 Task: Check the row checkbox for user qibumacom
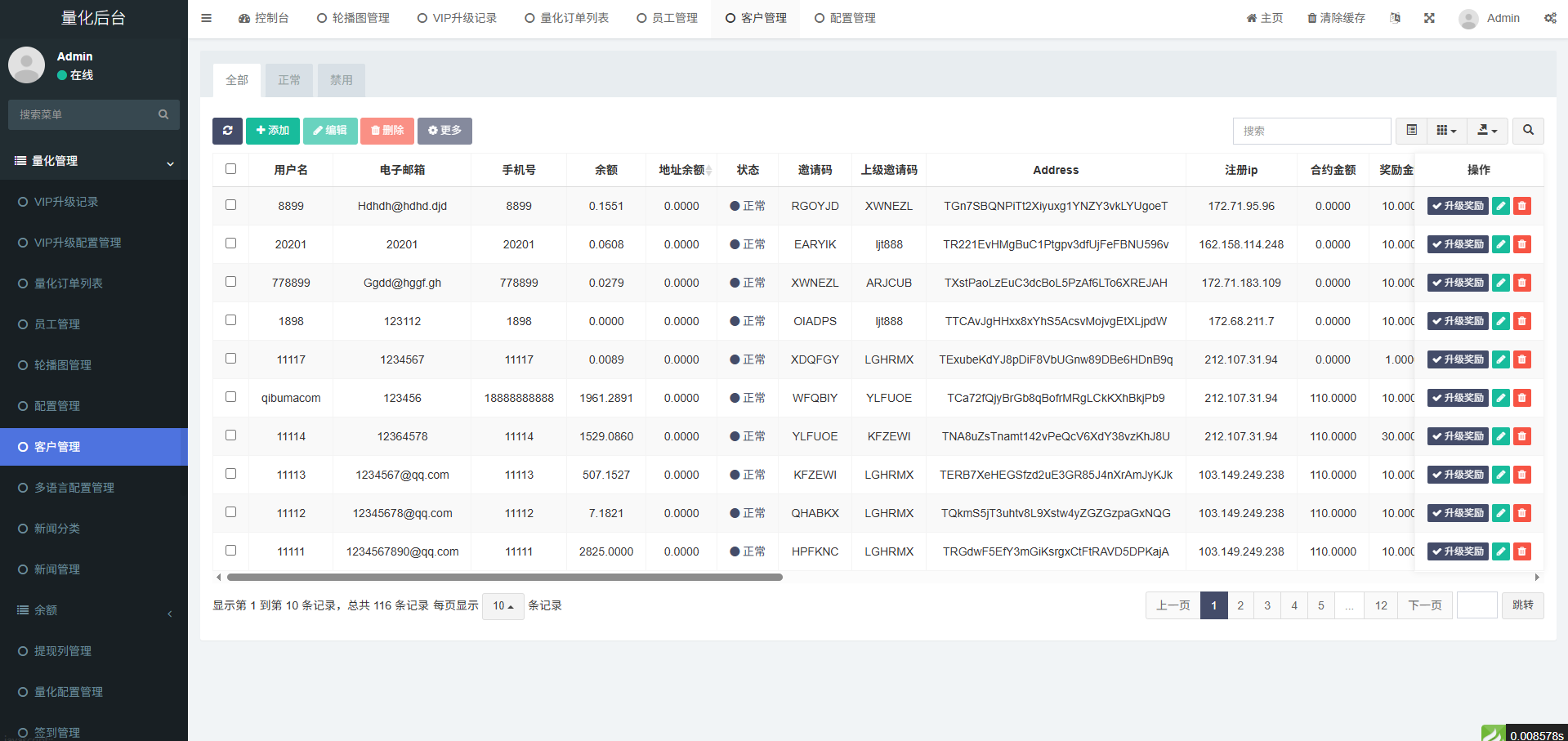[x=231, y=397]
